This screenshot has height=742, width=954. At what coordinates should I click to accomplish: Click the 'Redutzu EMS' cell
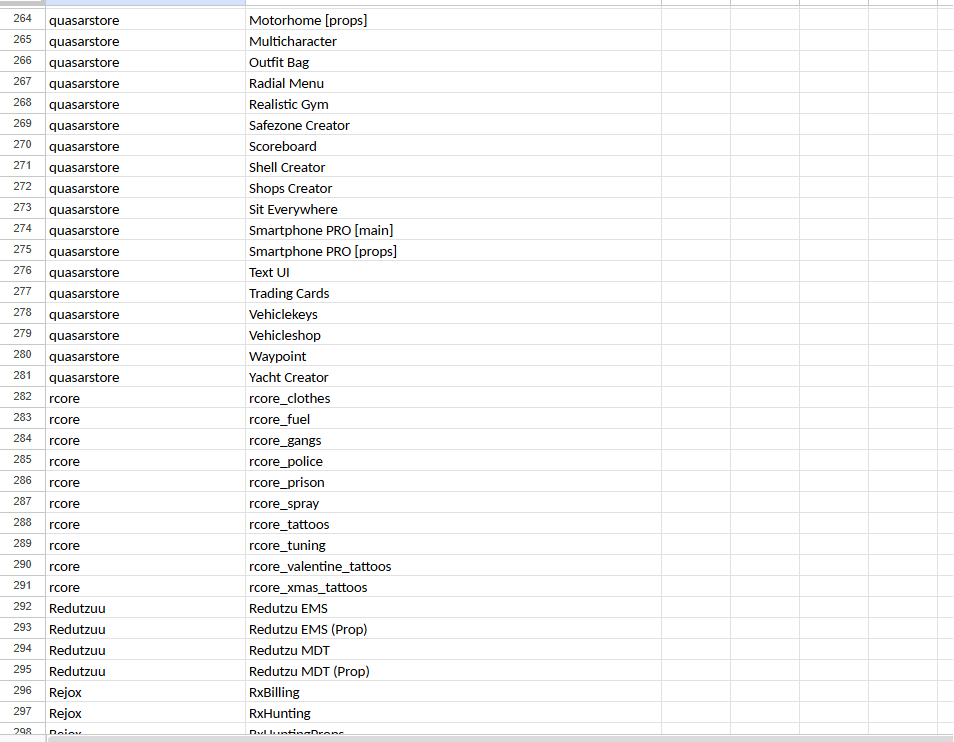(453, 608)
